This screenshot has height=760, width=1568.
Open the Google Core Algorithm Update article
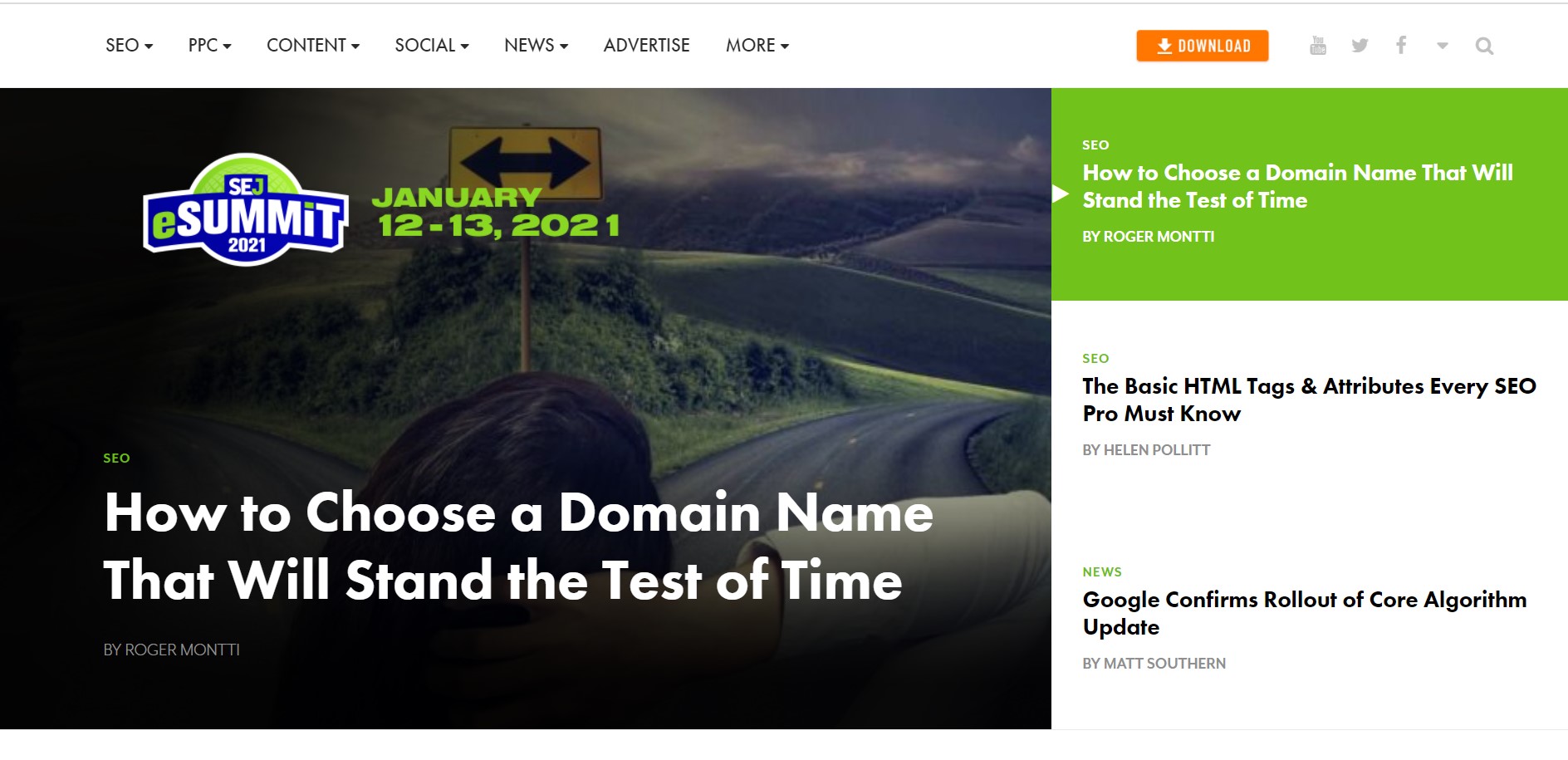(1303, 613)
